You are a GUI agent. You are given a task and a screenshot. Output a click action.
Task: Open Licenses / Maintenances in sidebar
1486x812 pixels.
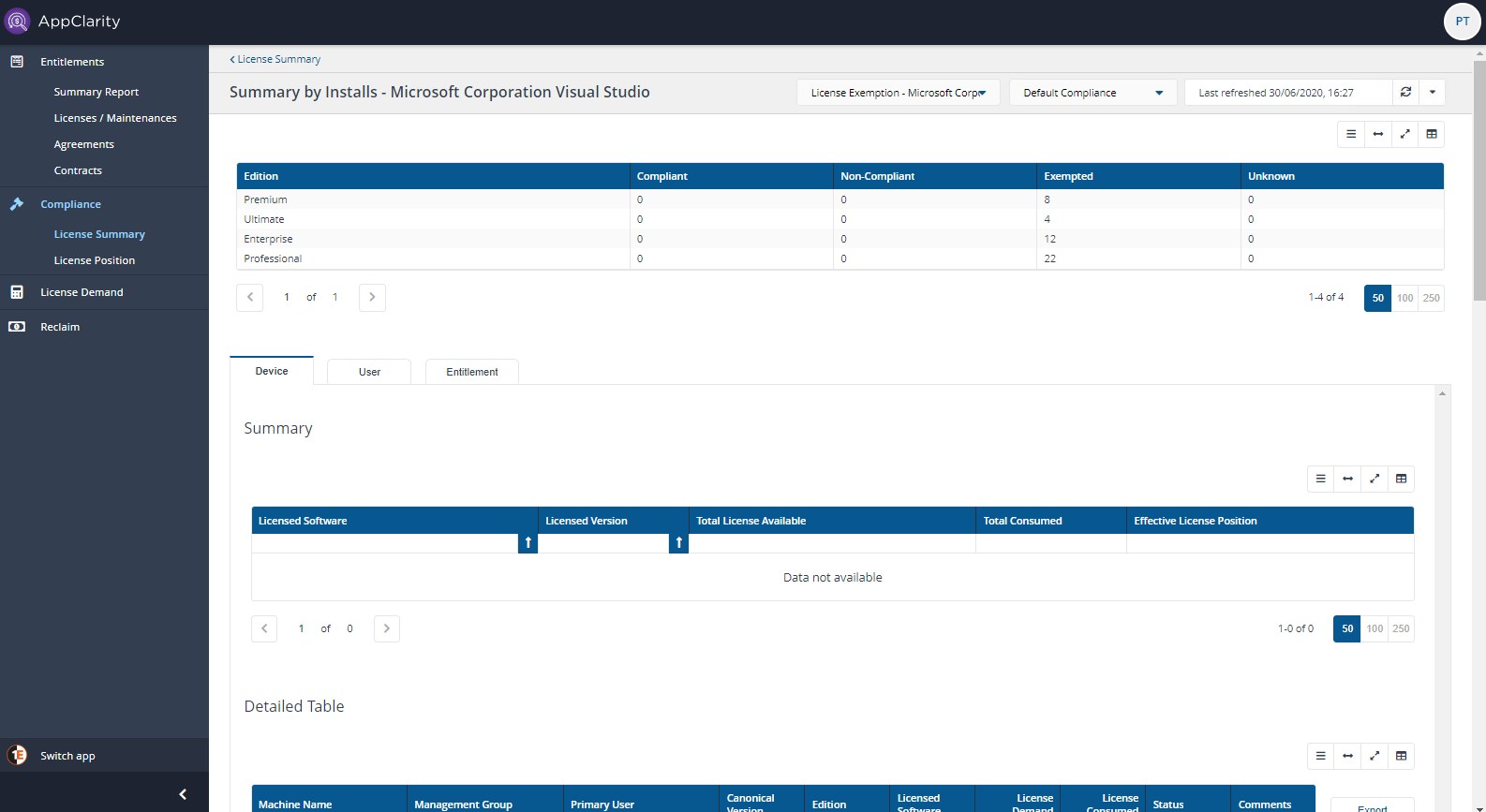(115, 118)
